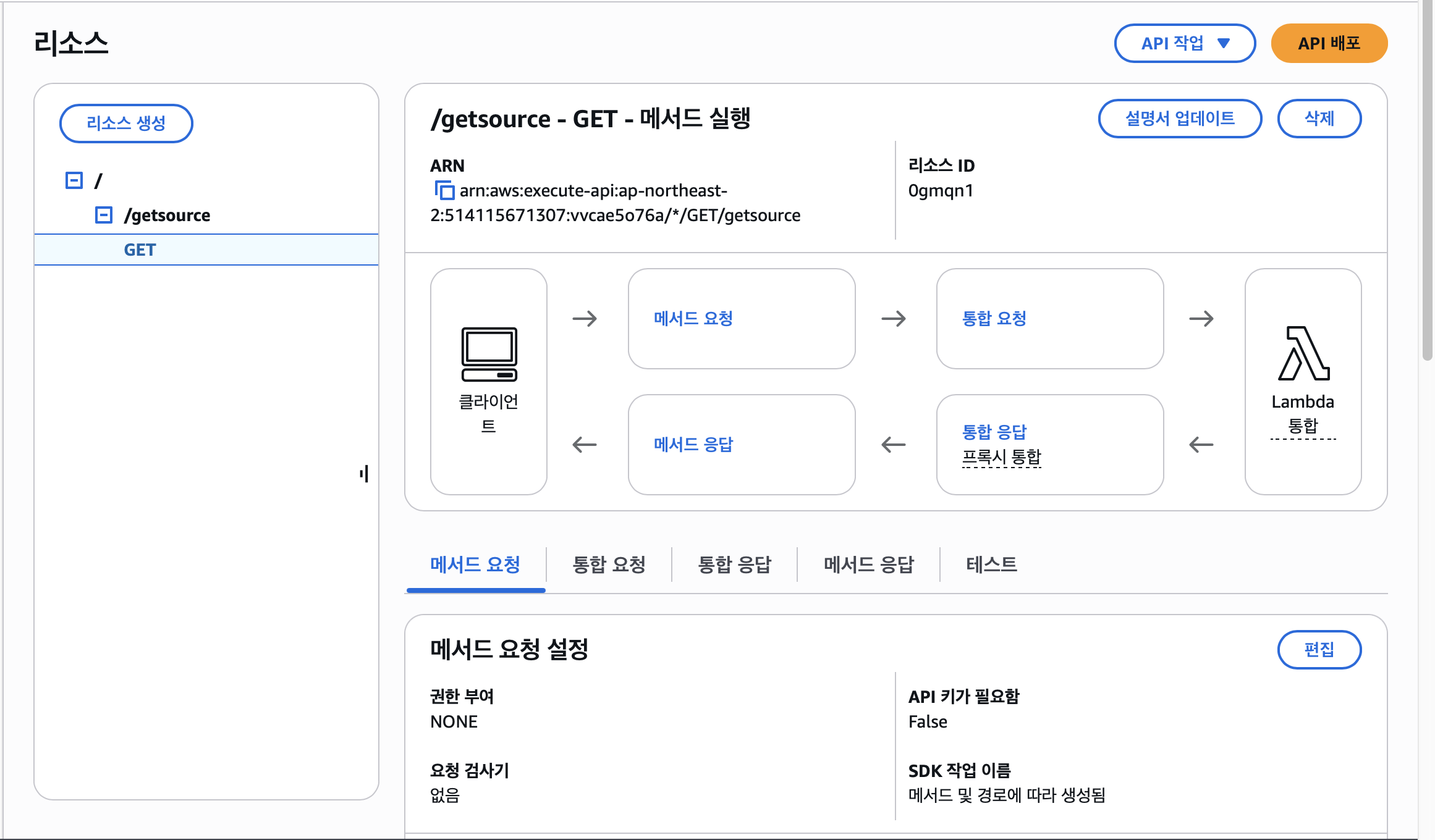This screenshot has height=840, width=1435.
Task: Click the panel resize handle icon
Action: point(364,474)
